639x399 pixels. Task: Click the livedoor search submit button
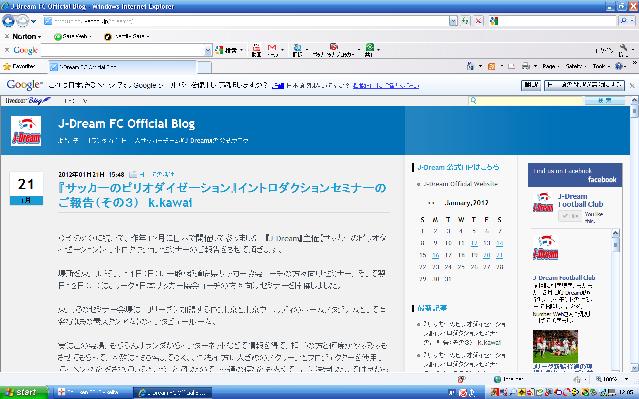pyautogui.click(x=605, y=101)
